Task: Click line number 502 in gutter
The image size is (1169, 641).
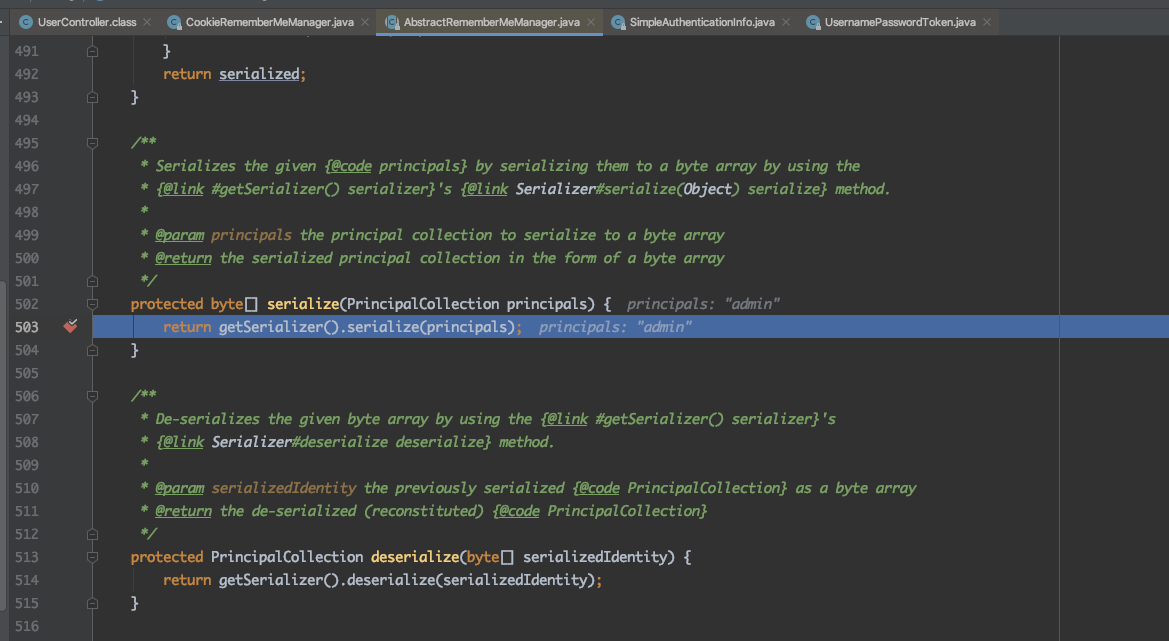Action: click(x=27, y=304)
